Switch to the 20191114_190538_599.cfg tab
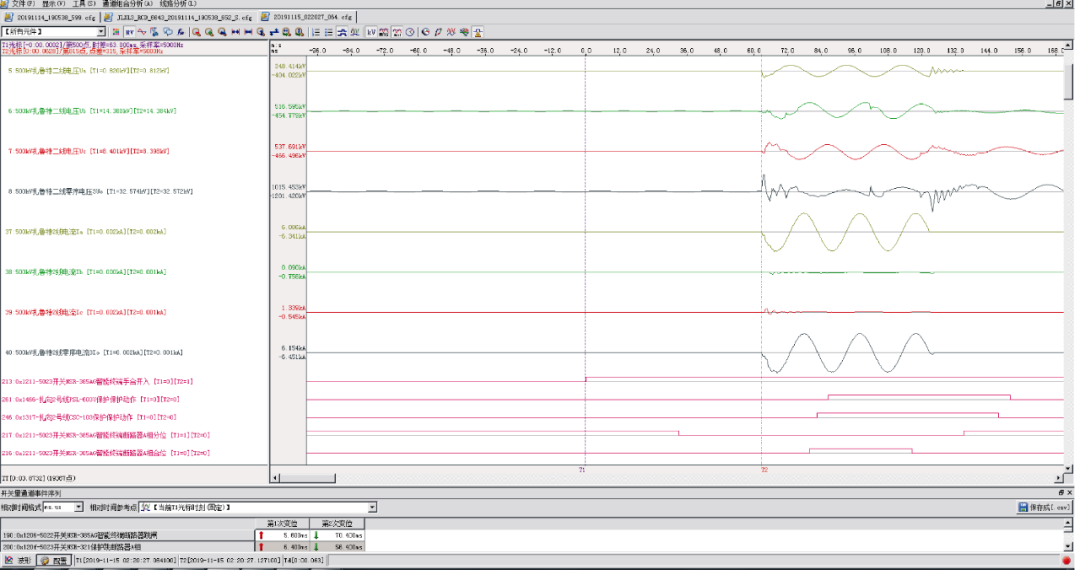Image resolution: width=1080 pixels, height=575 pixels. click(x=50, y=17)
